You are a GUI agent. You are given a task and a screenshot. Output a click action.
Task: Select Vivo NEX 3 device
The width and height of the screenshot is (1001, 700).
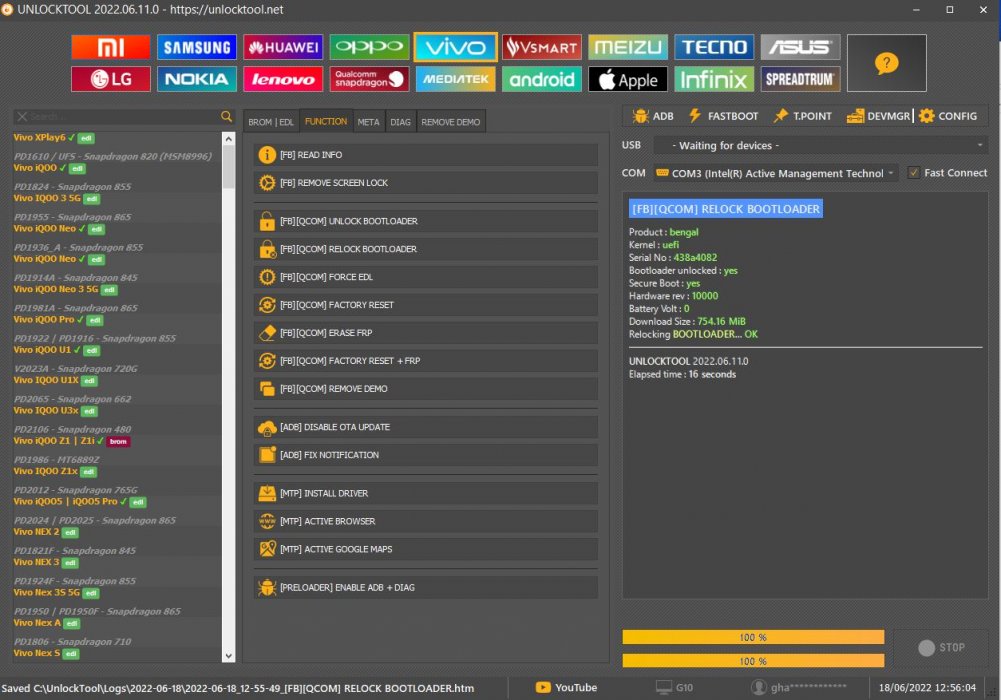click(46, 562)
